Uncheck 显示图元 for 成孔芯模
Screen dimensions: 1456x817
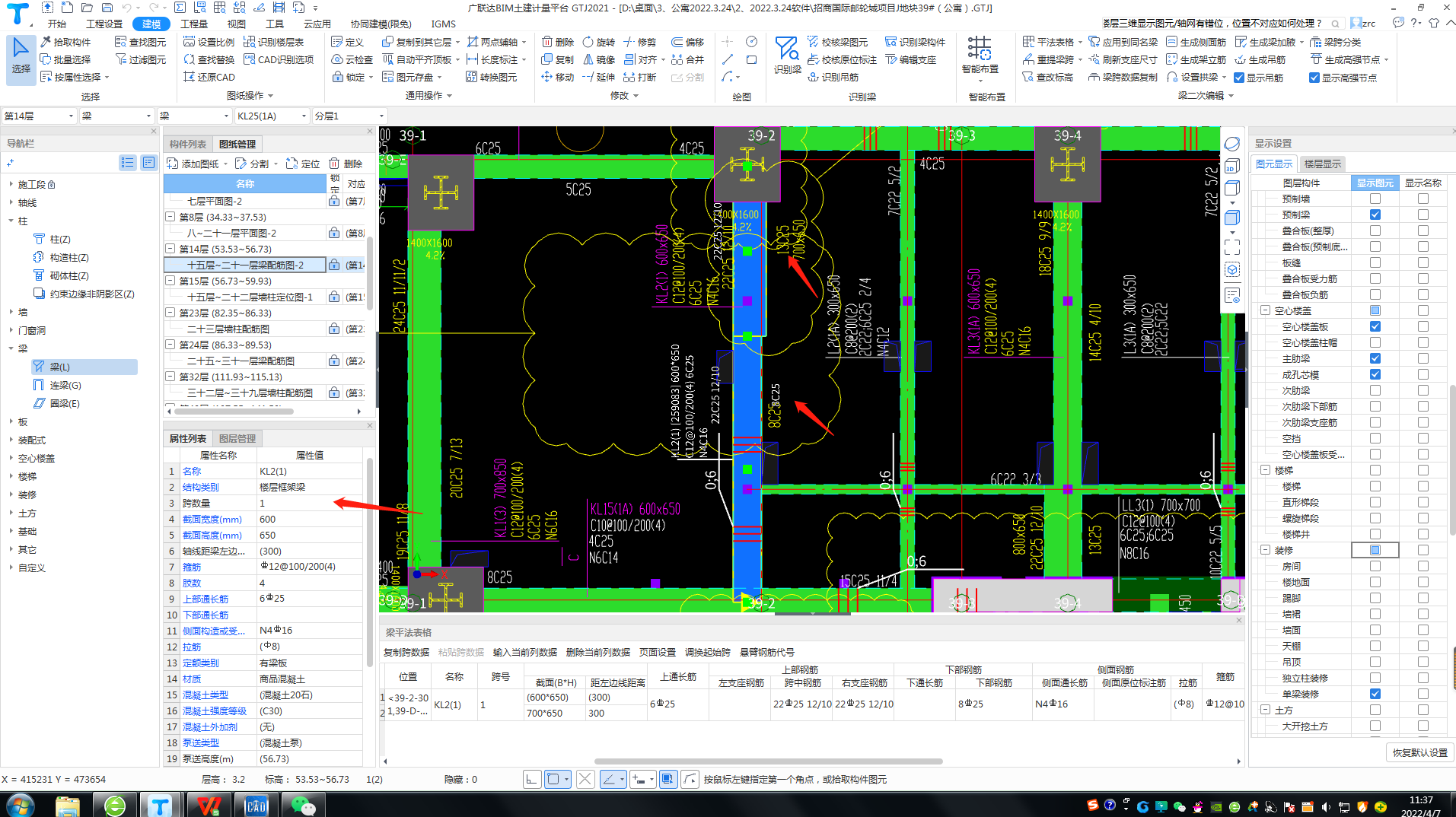tap(1375, 374)
